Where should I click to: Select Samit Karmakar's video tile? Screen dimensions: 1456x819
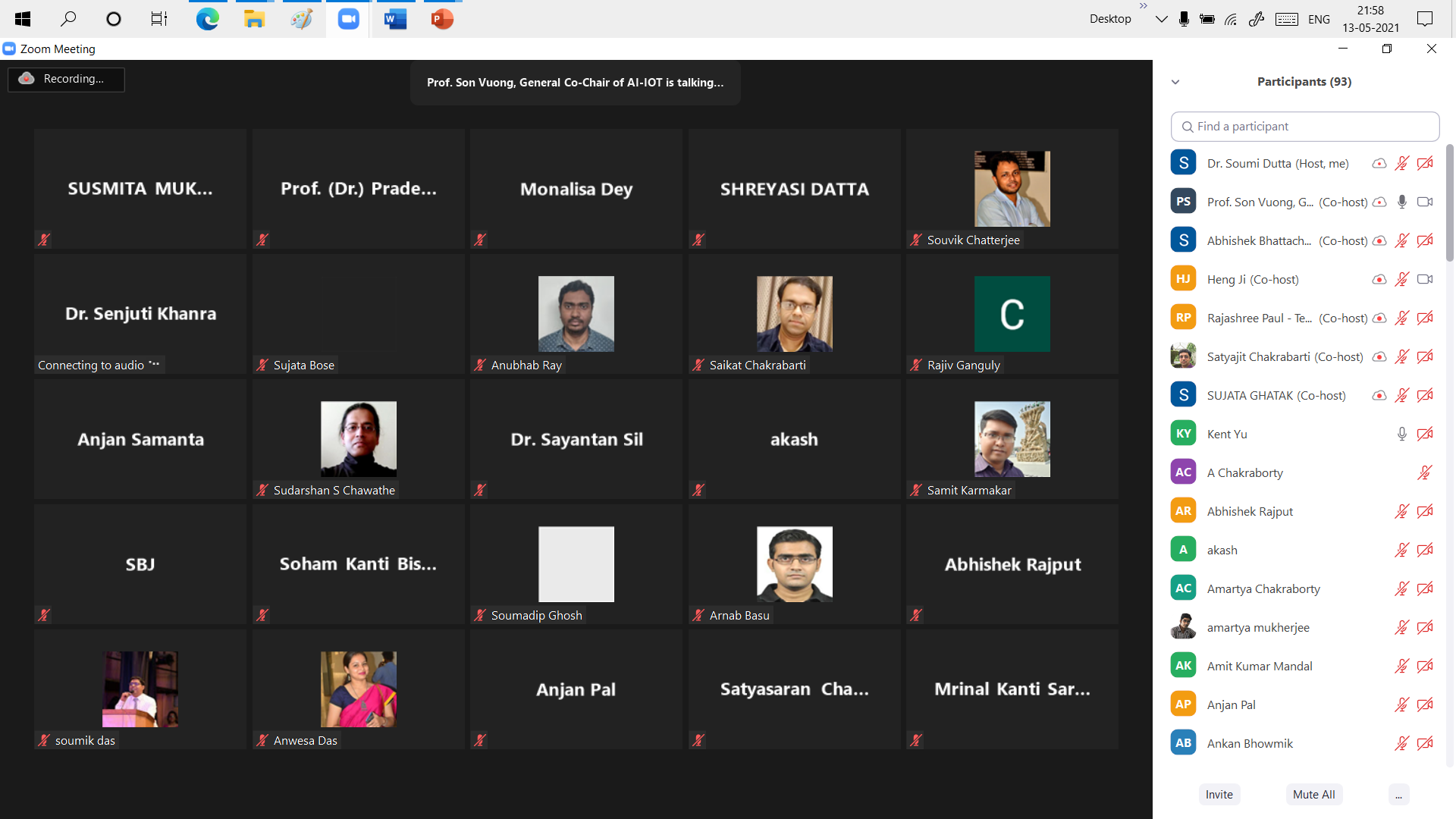(x=1012, y=439)
